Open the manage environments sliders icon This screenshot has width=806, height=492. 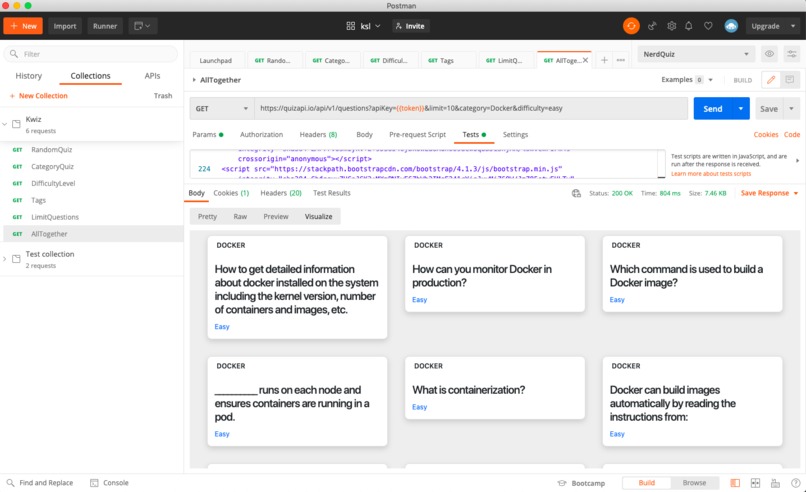coord(792,54)
